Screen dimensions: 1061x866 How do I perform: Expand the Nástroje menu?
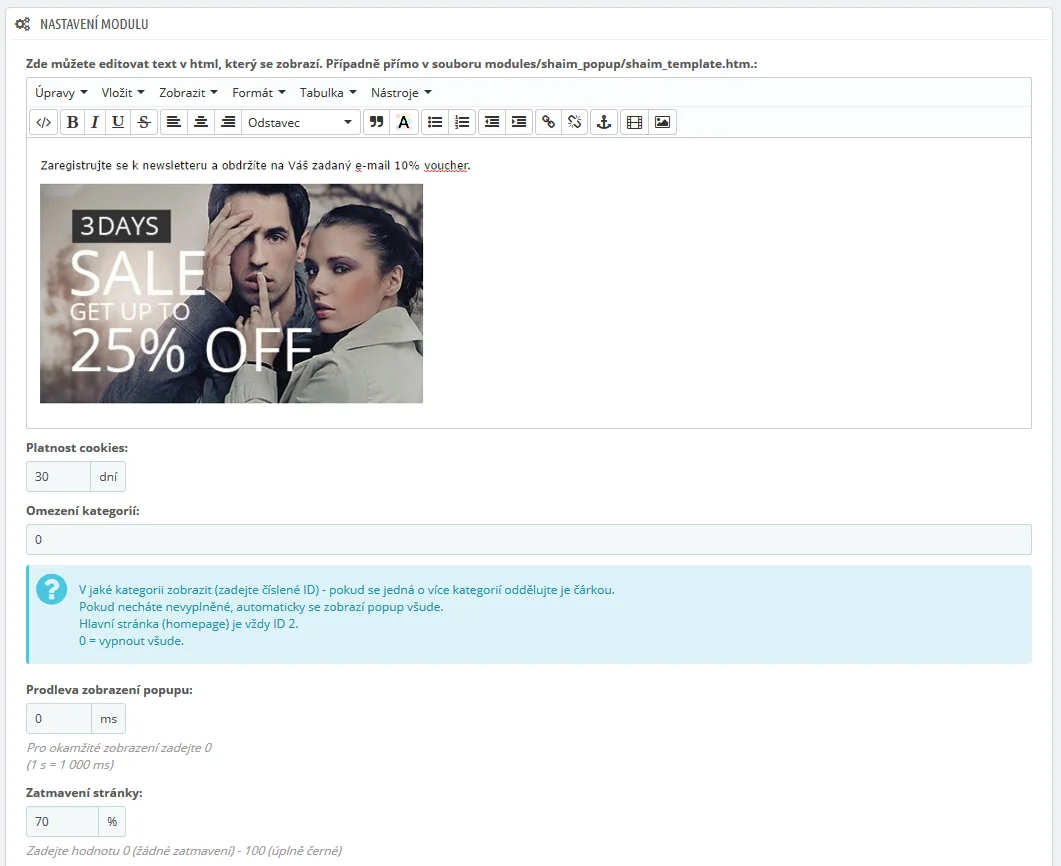400,92
